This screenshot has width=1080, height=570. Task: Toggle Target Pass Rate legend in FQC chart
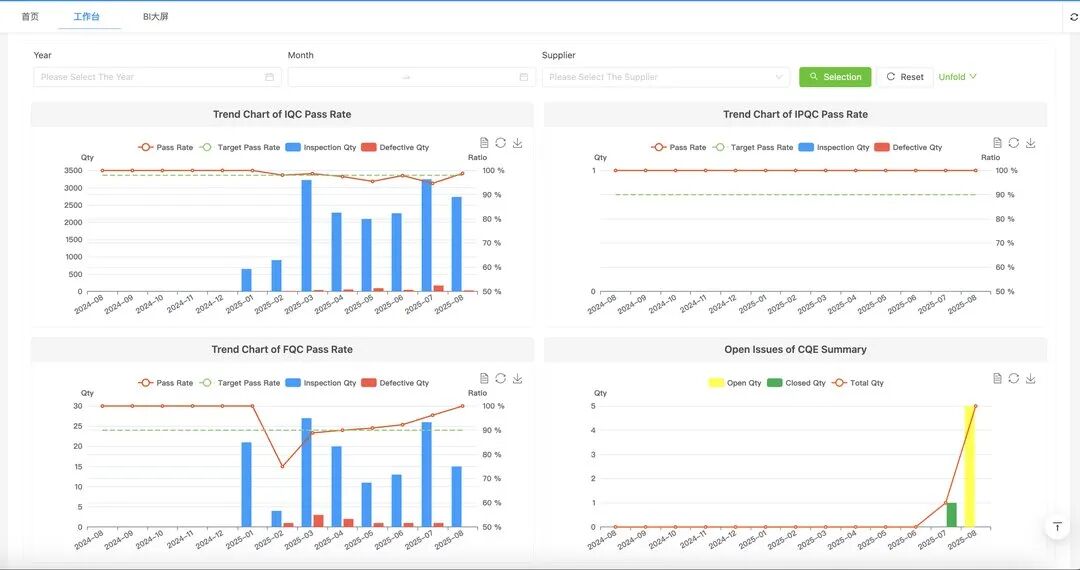[240, 383]
